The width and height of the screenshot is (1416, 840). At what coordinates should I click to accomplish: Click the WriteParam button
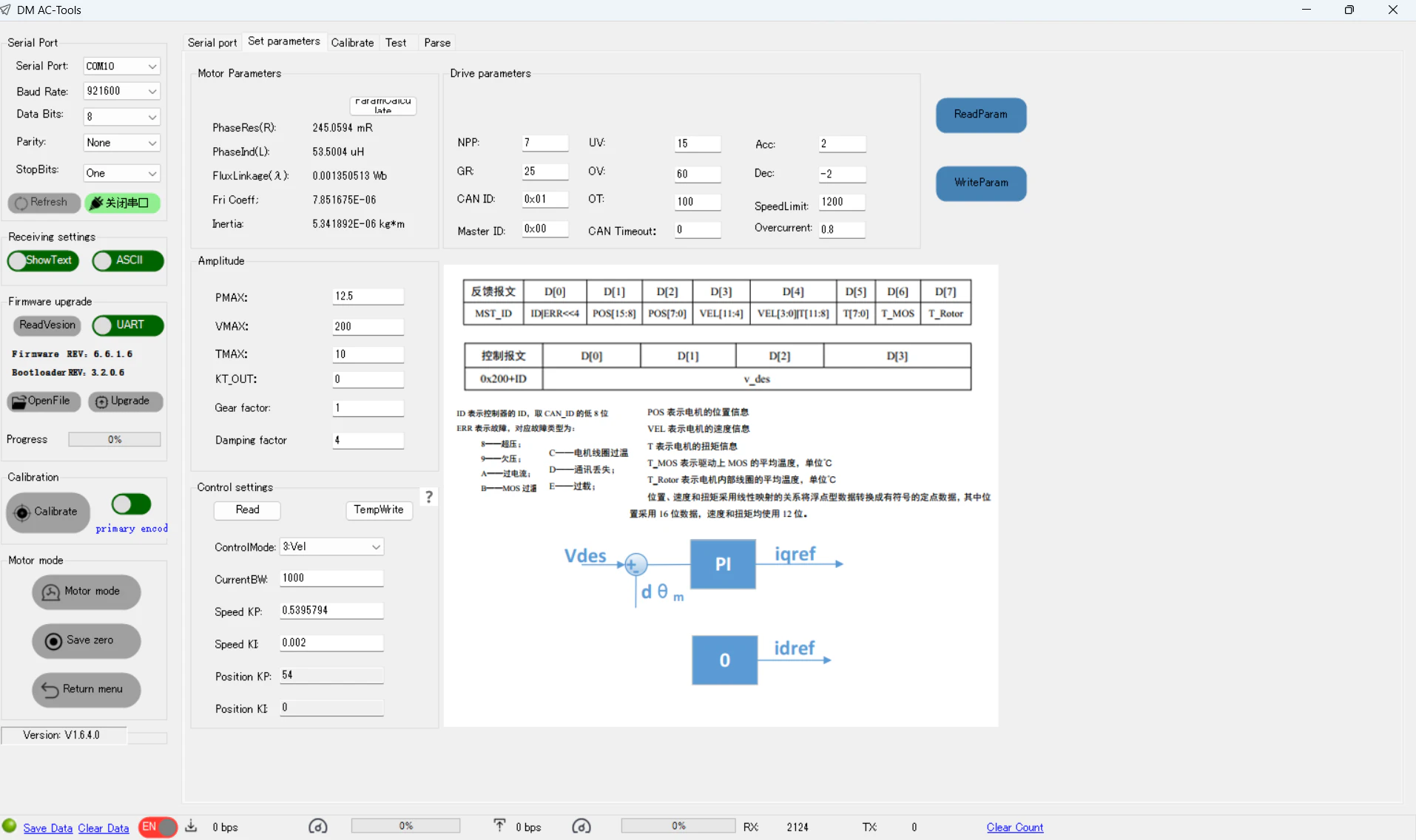click(981, 183)
